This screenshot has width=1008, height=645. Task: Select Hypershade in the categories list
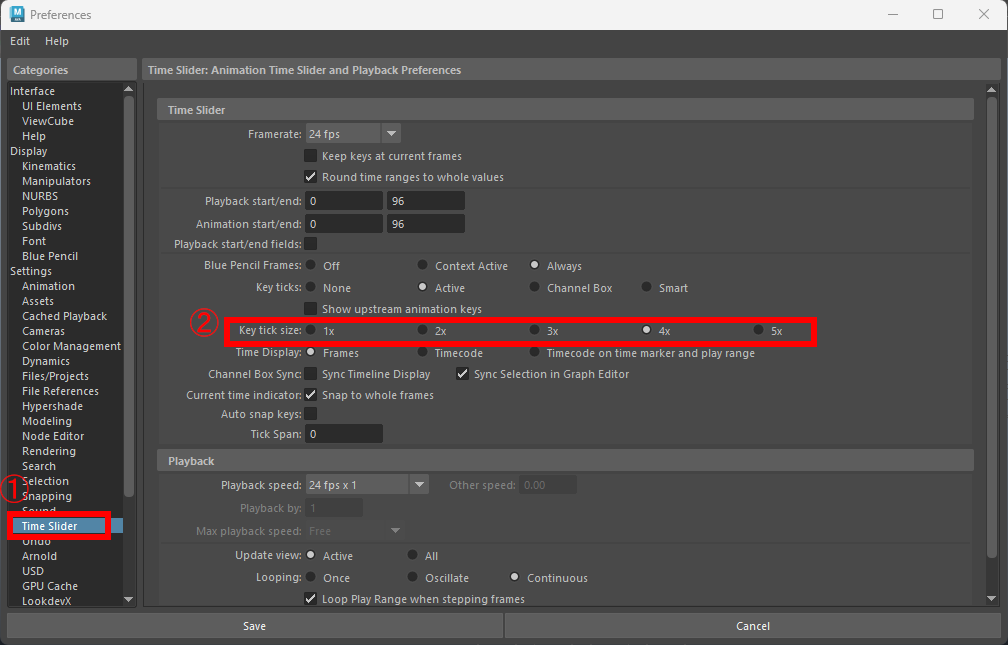[x=53, y=406]
